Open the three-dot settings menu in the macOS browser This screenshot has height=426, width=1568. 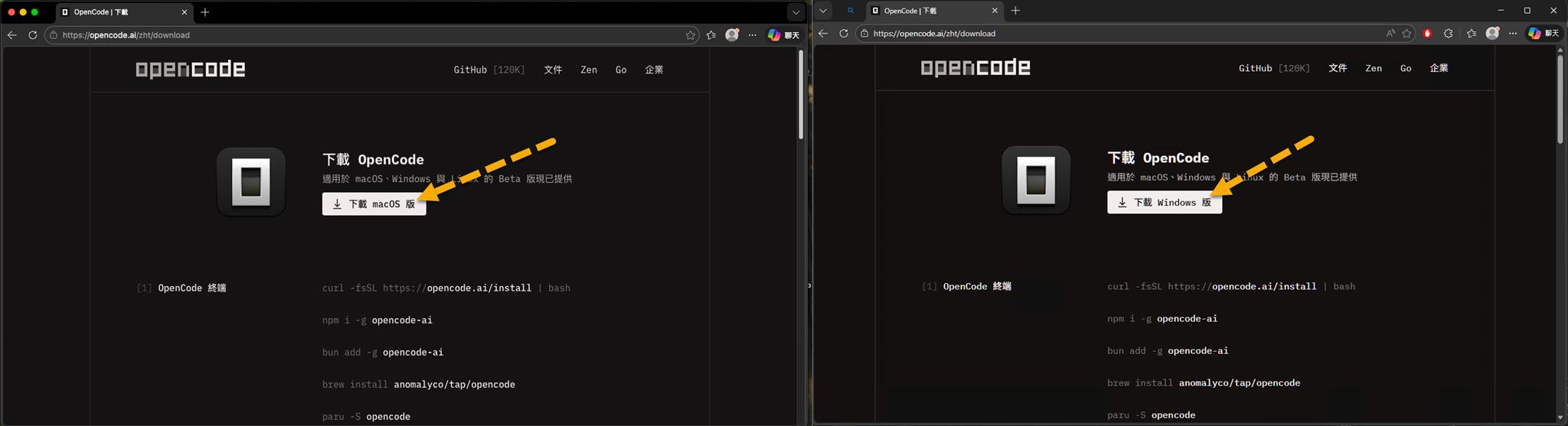753,35
